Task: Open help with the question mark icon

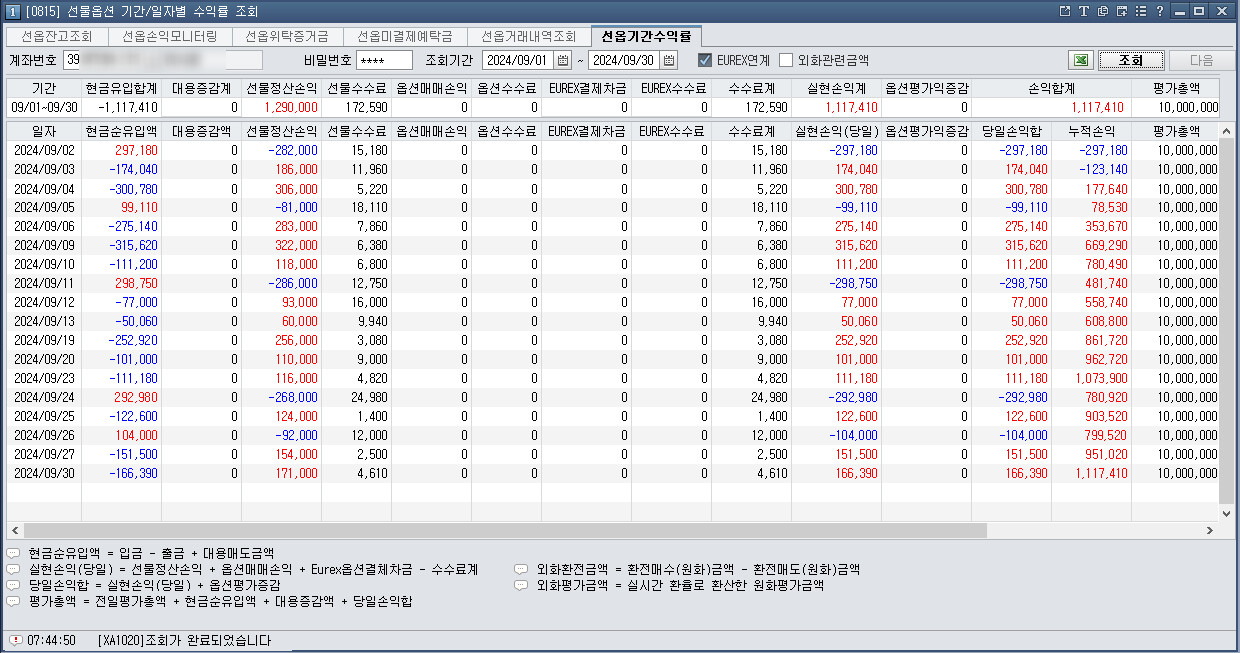Action: click(x=1159, y=11)
